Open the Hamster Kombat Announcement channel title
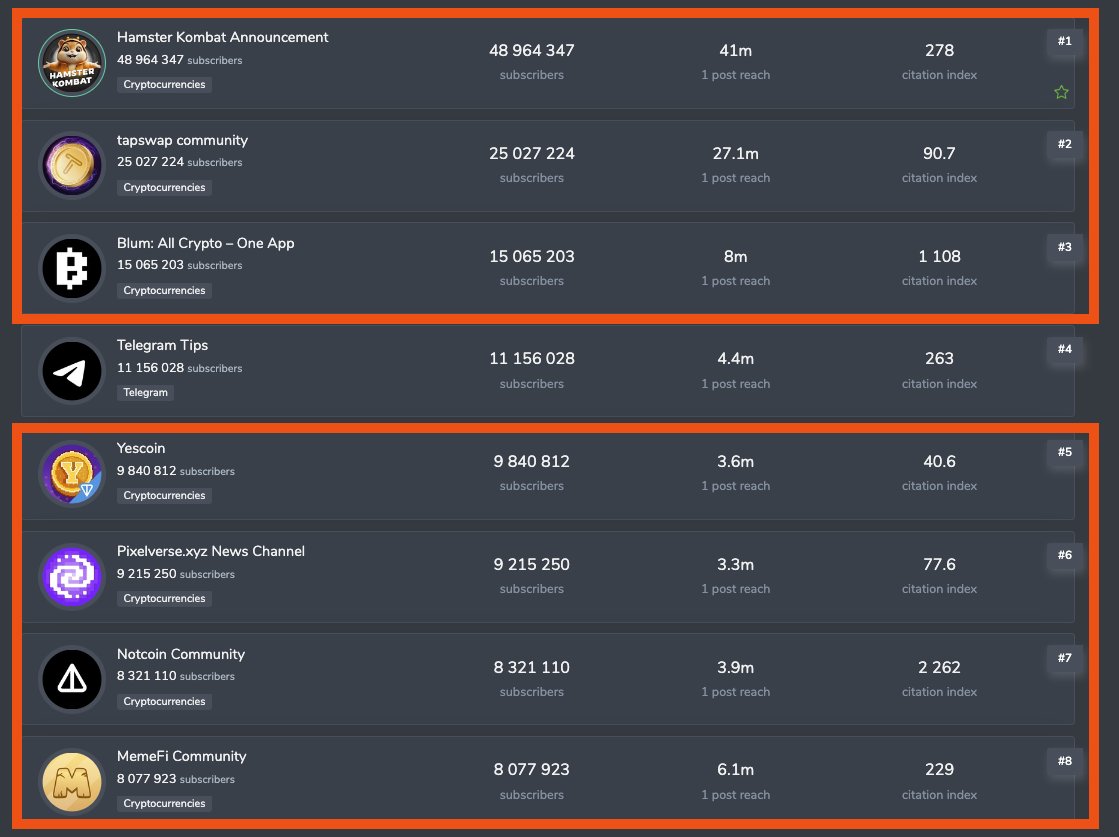 222,37
